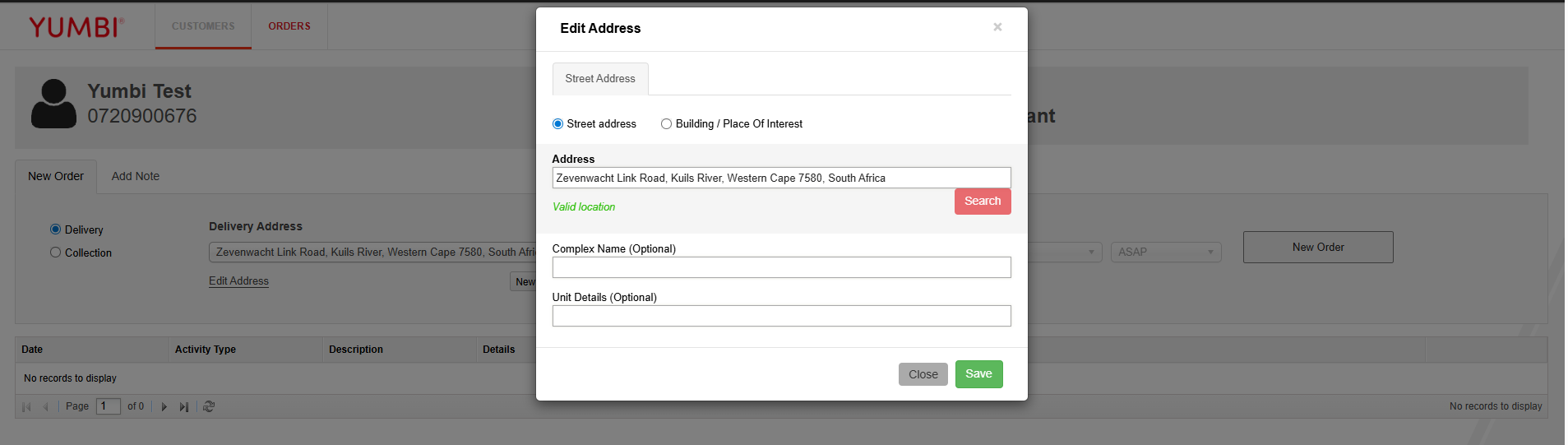Go to previous page of activity grid
The width and height of the screenshot is (1568, 445).
tap(45, 406)
